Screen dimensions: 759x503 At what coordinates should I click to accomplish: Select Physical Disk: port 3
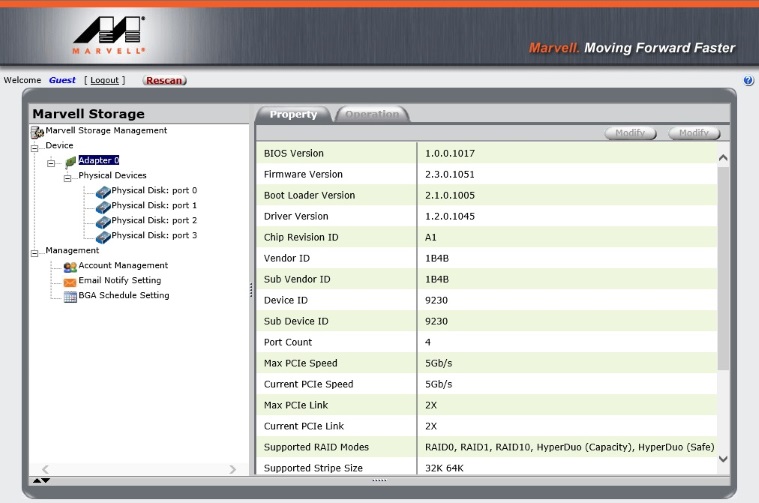(x=154, y=235)
